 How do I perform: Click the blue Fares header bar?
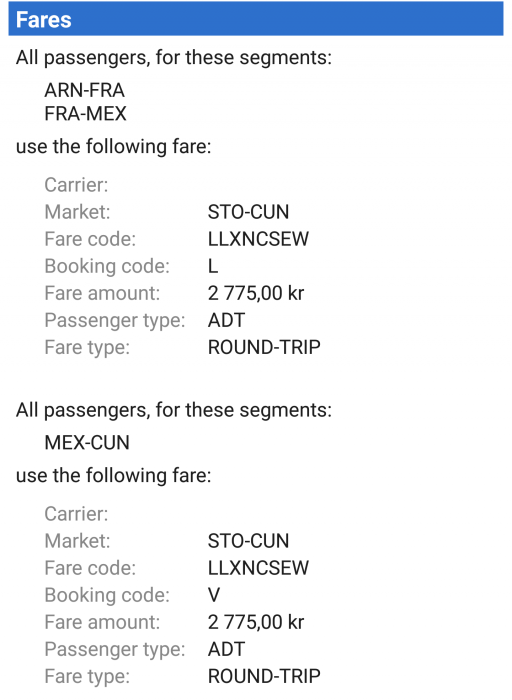click(x=256, y=19)
